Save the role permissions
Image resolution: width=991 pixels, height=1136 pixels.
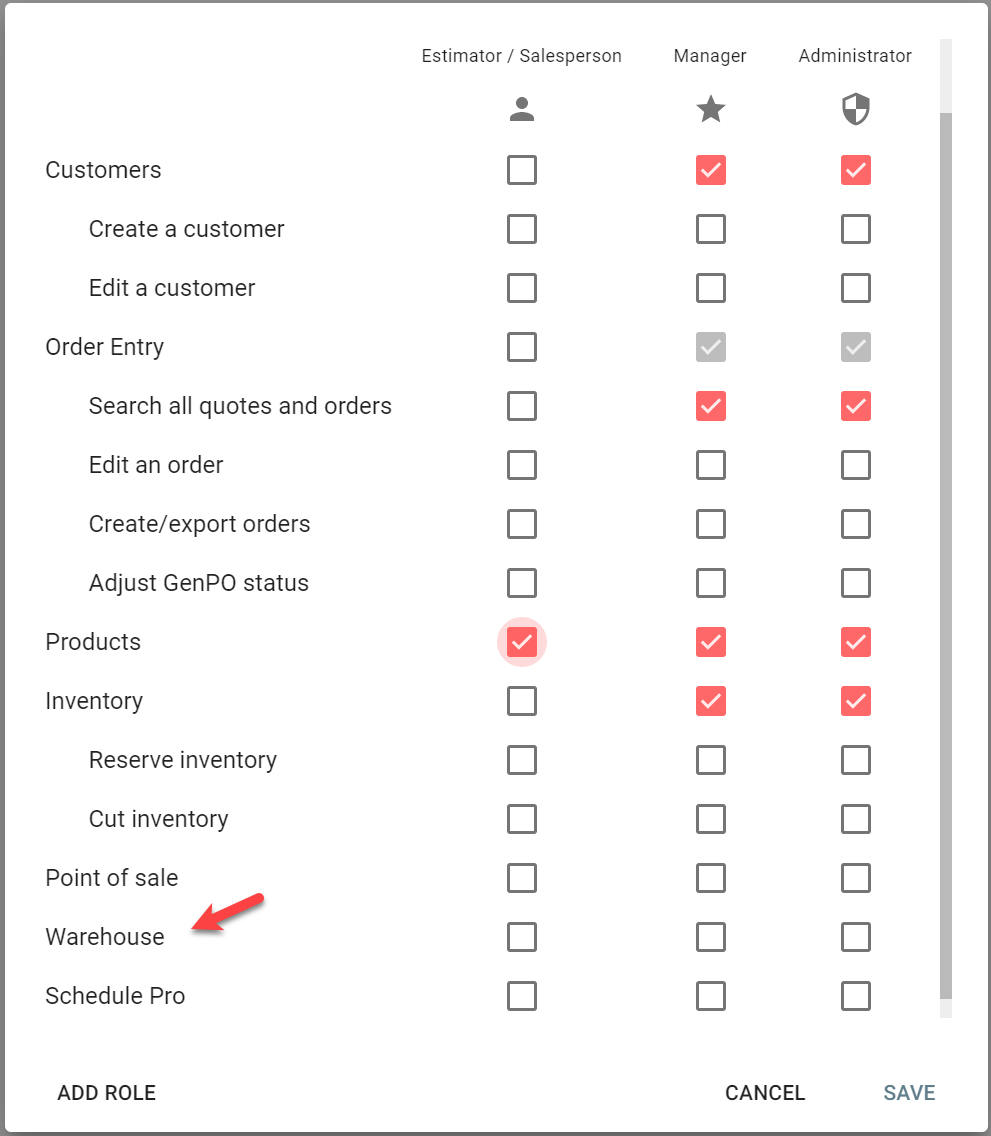[x=909, y=1093]
